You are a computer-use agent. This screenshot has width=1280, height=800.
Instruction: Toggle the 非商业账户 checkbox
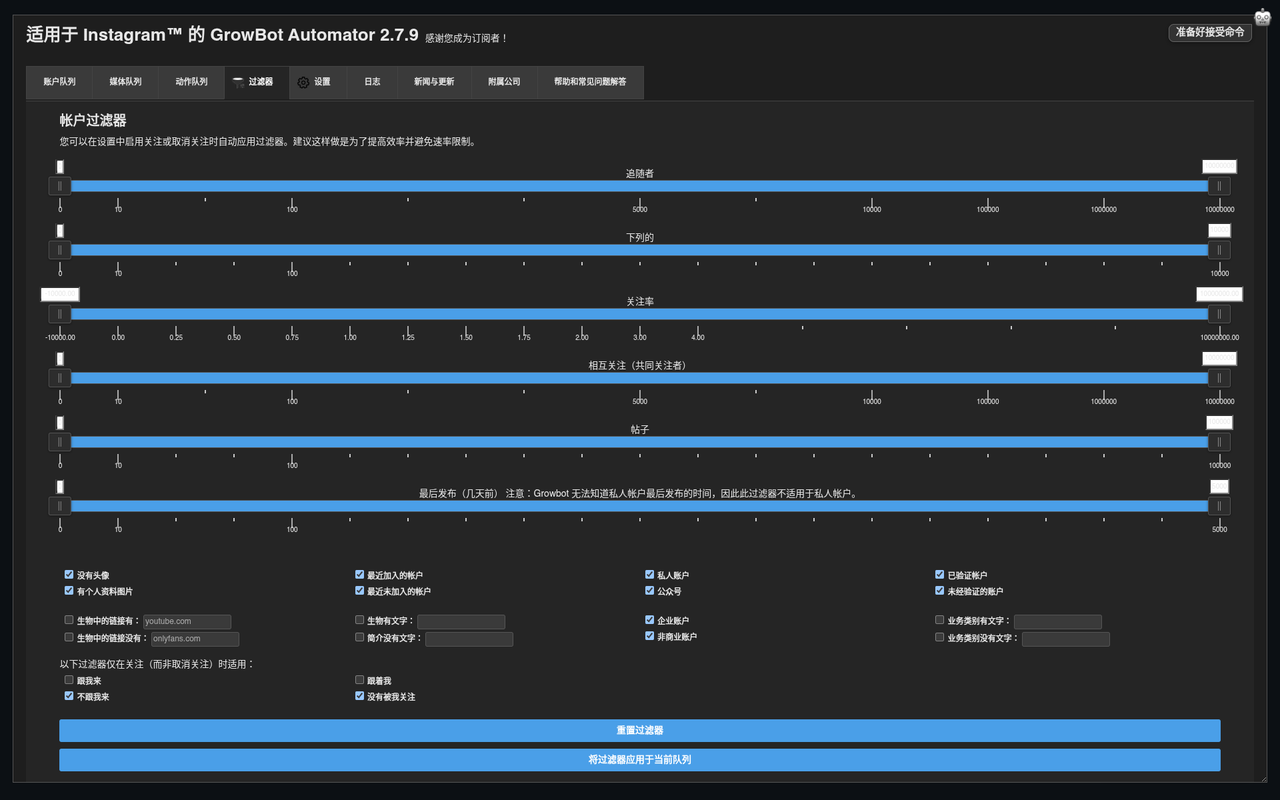(x=650, y=636)
